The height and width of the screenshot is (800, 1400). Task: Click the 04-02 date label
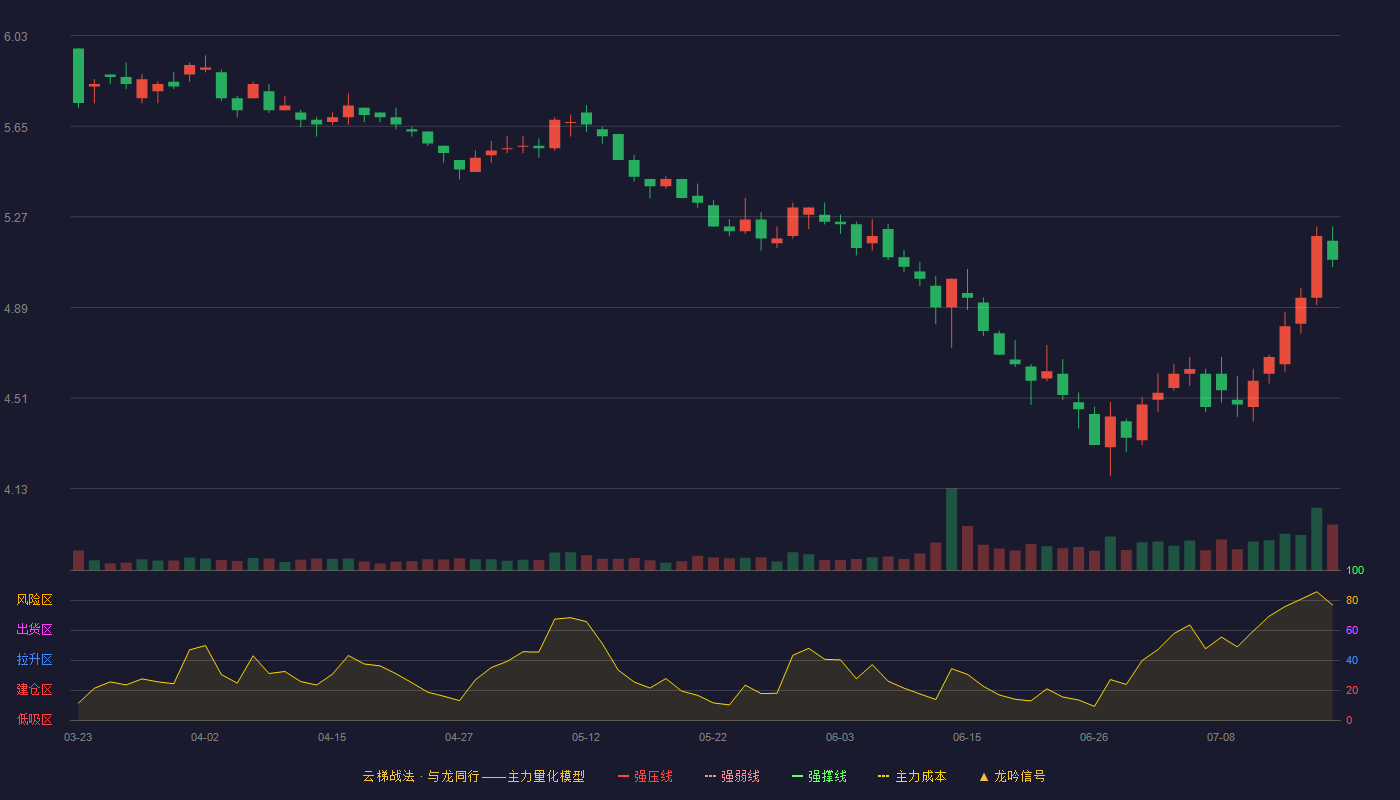(205, 737)
